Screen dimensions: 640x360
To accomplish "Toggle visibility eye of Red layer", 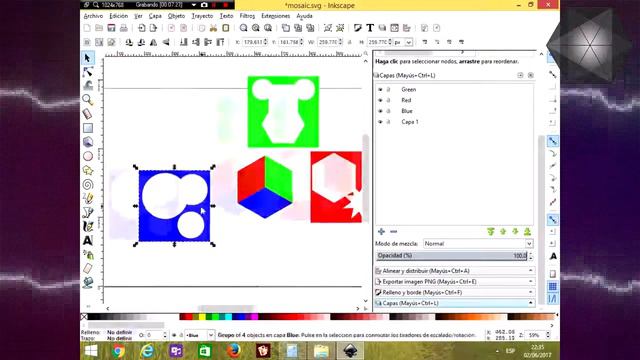I will (x=380, y=100).
